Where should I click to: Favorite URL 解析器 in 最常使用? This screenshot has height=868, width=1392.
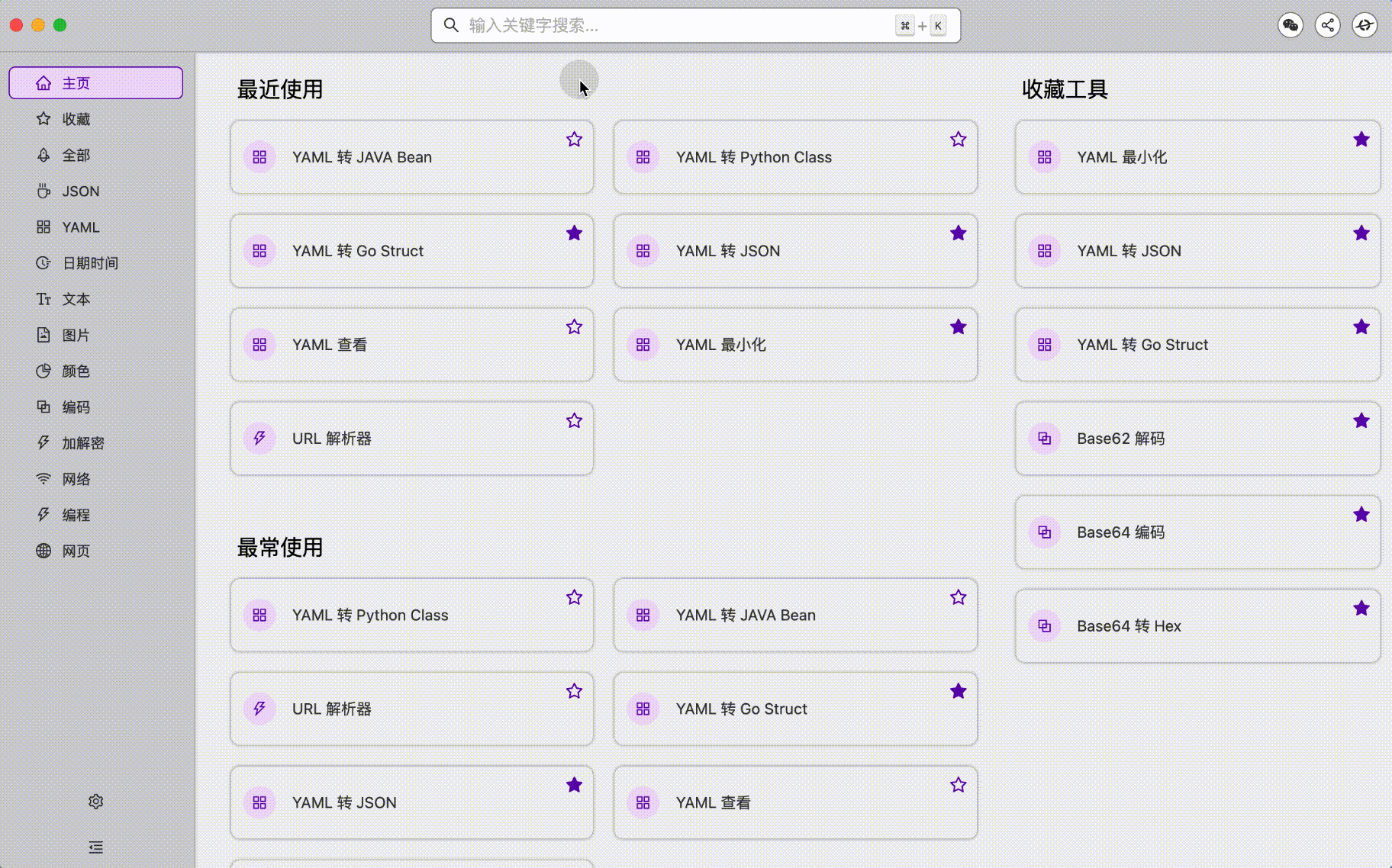pyautogui.click(x=575, y=691)
